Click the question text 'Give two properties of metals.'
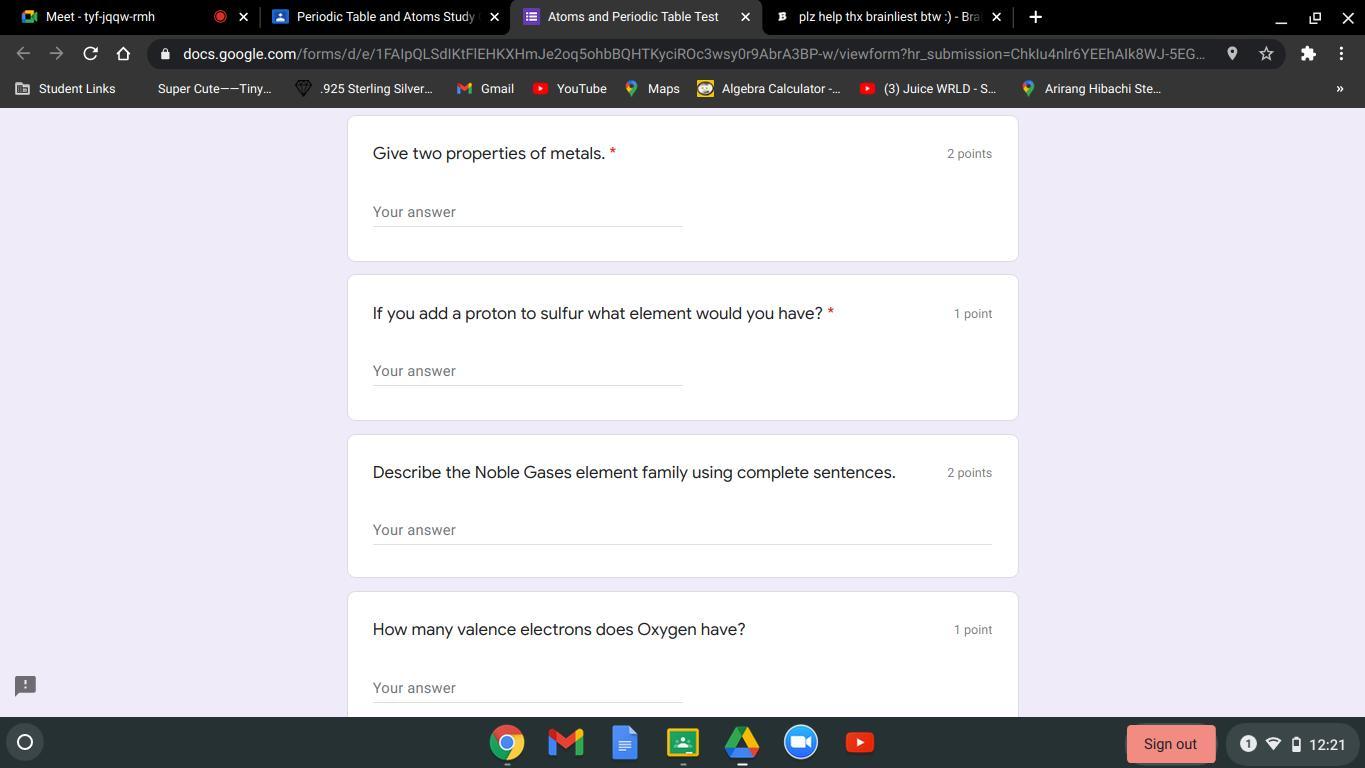1365x768 pixels. [489, 153]
